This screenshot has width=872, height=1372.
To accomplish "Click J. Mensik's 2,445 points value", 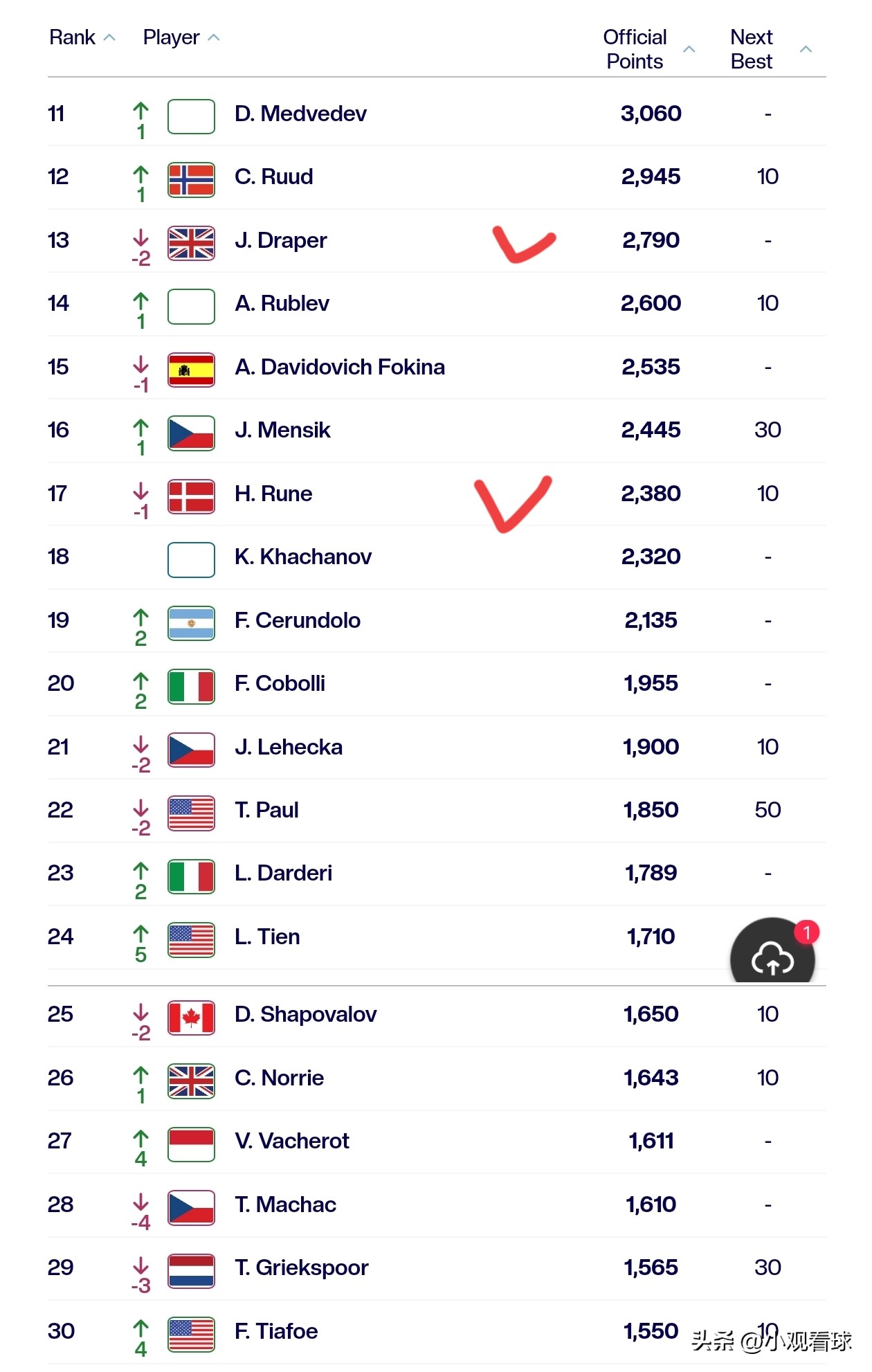I will coord(651,430).
